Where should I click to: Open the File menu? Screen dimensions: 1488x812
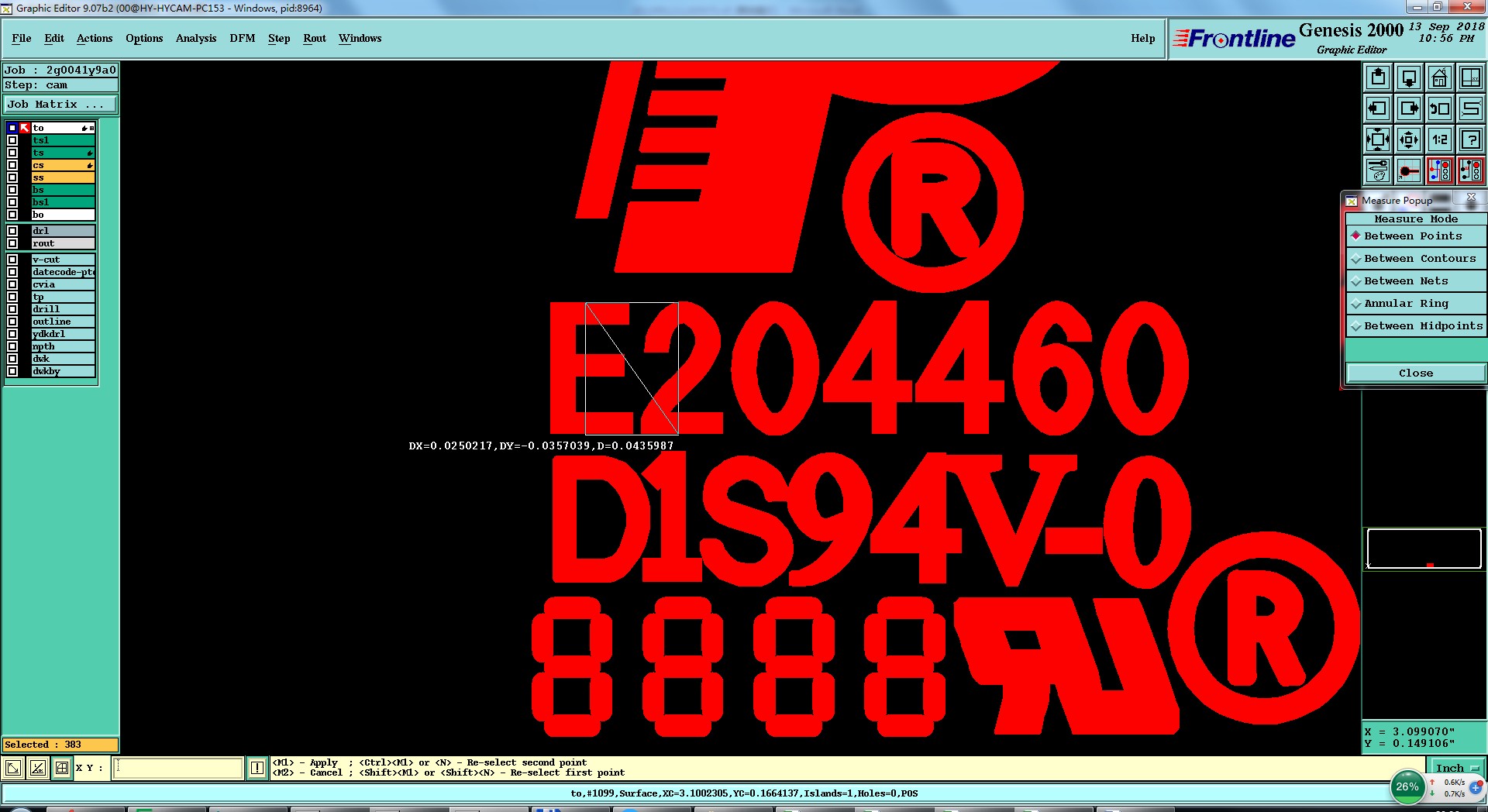22,38
